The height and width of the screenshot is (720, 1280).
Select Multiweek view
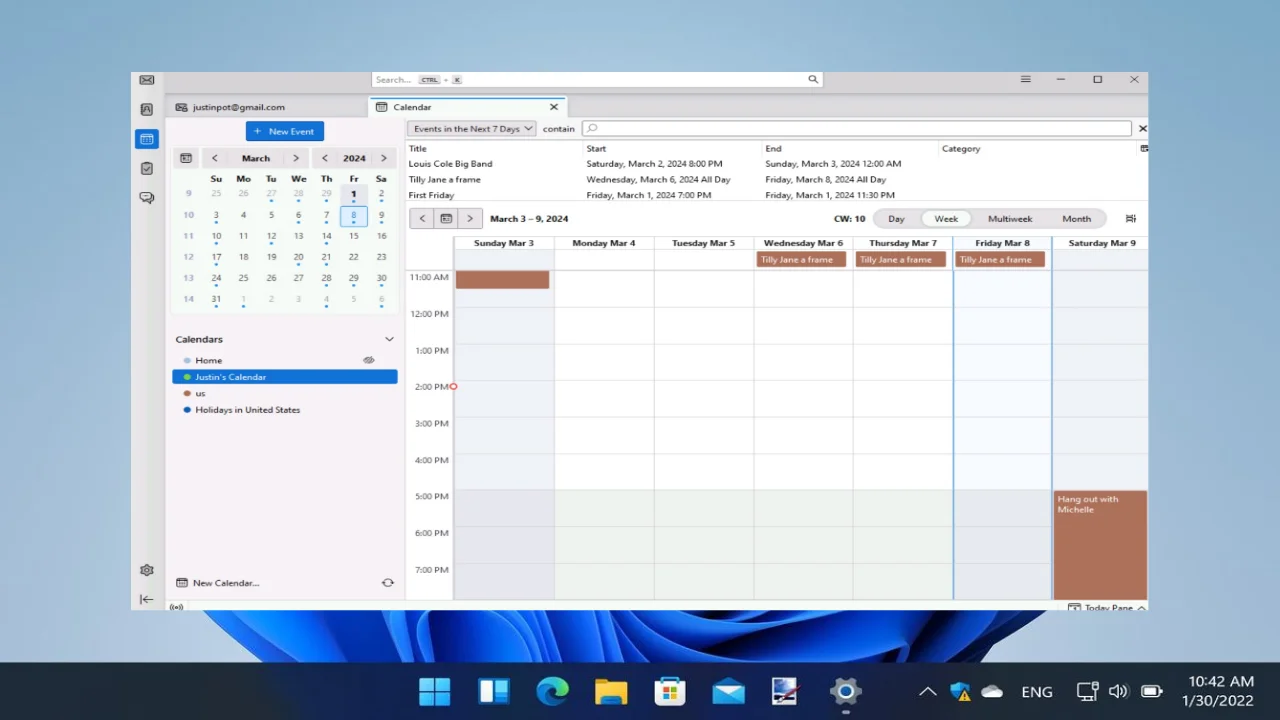1010,218
